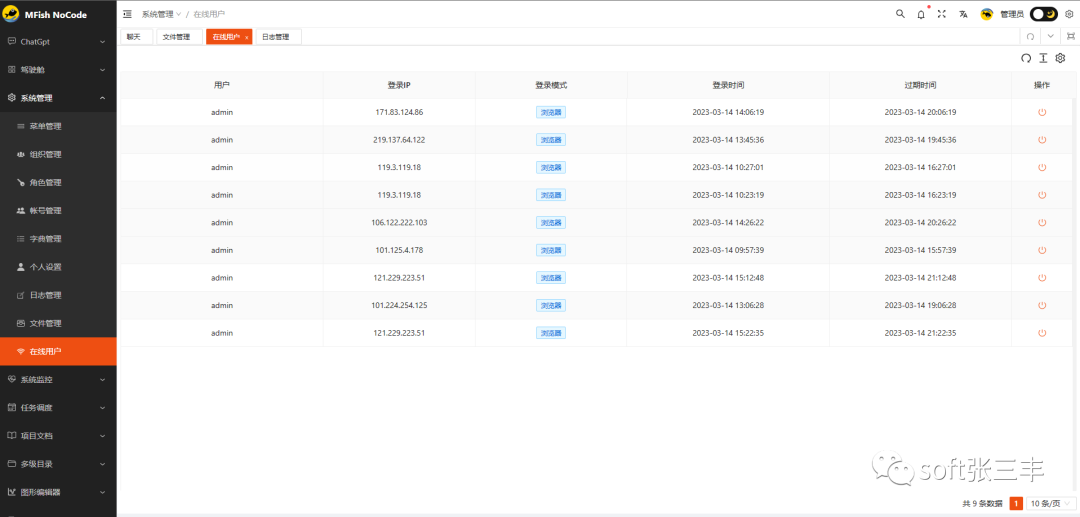
Task: Select 在线用户 in the sidebar
Action: tap(58, 351)
